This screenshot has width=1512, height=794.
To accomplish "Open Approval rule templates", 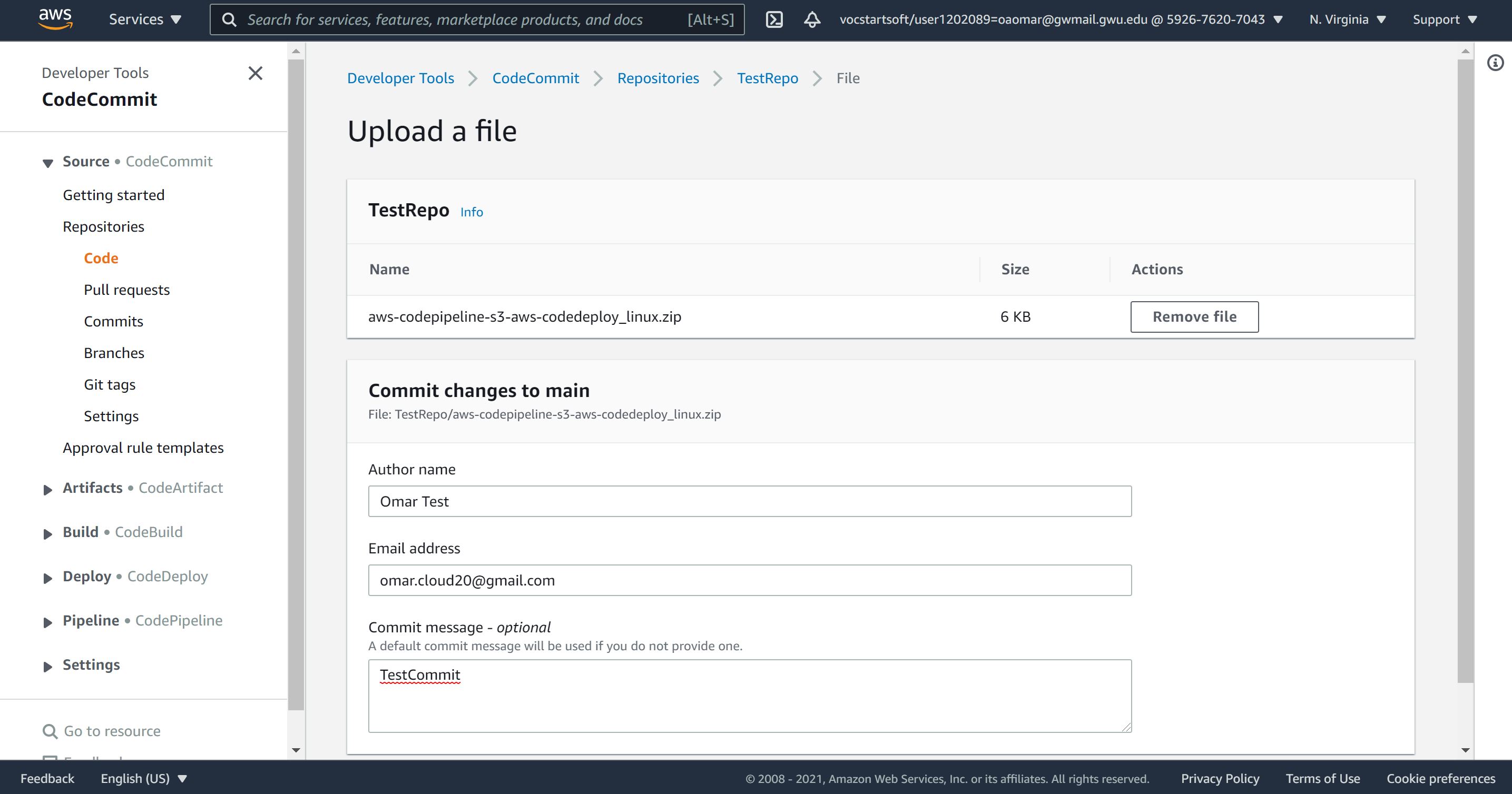I will tap(143, 448).
